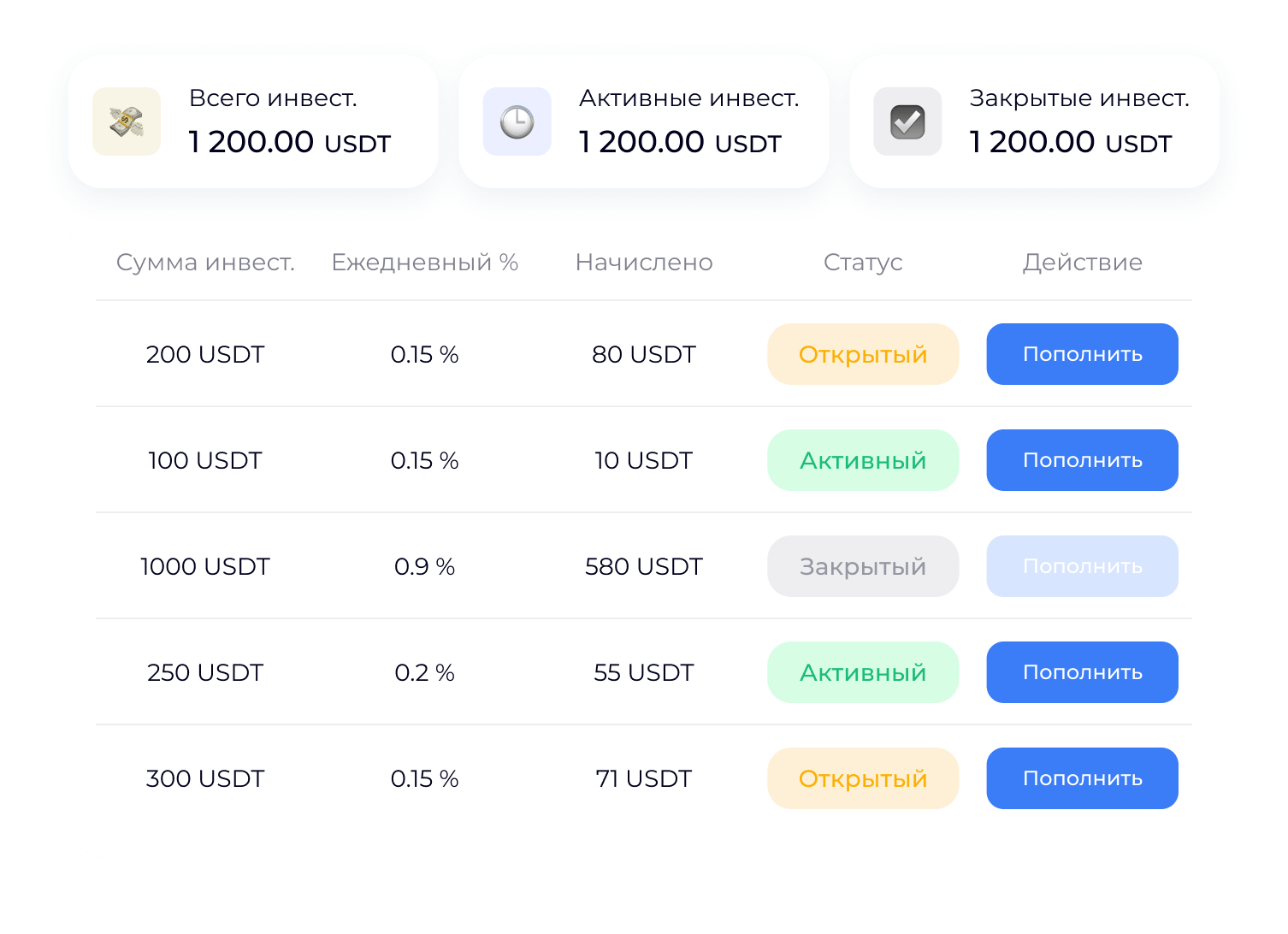1288x934 pixels.
Task: Click Пополнить for the 200 USDT investment
Action: click(1082, 354)
